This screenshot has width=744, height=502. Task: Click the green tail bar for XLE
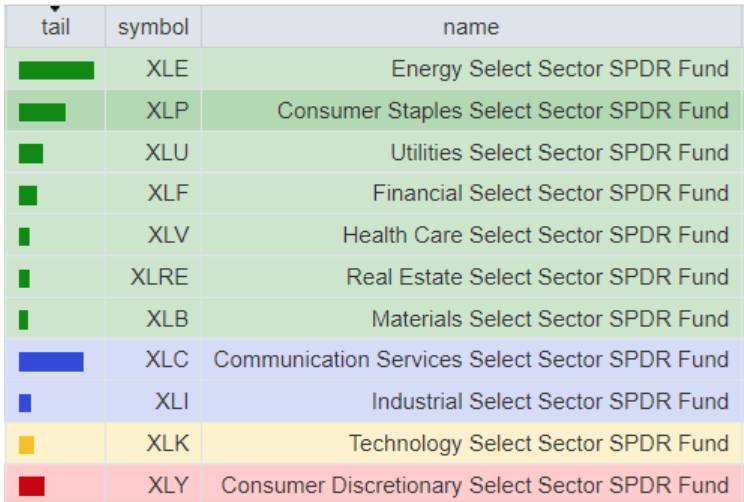pyautogui.click(x=56, y=70)
